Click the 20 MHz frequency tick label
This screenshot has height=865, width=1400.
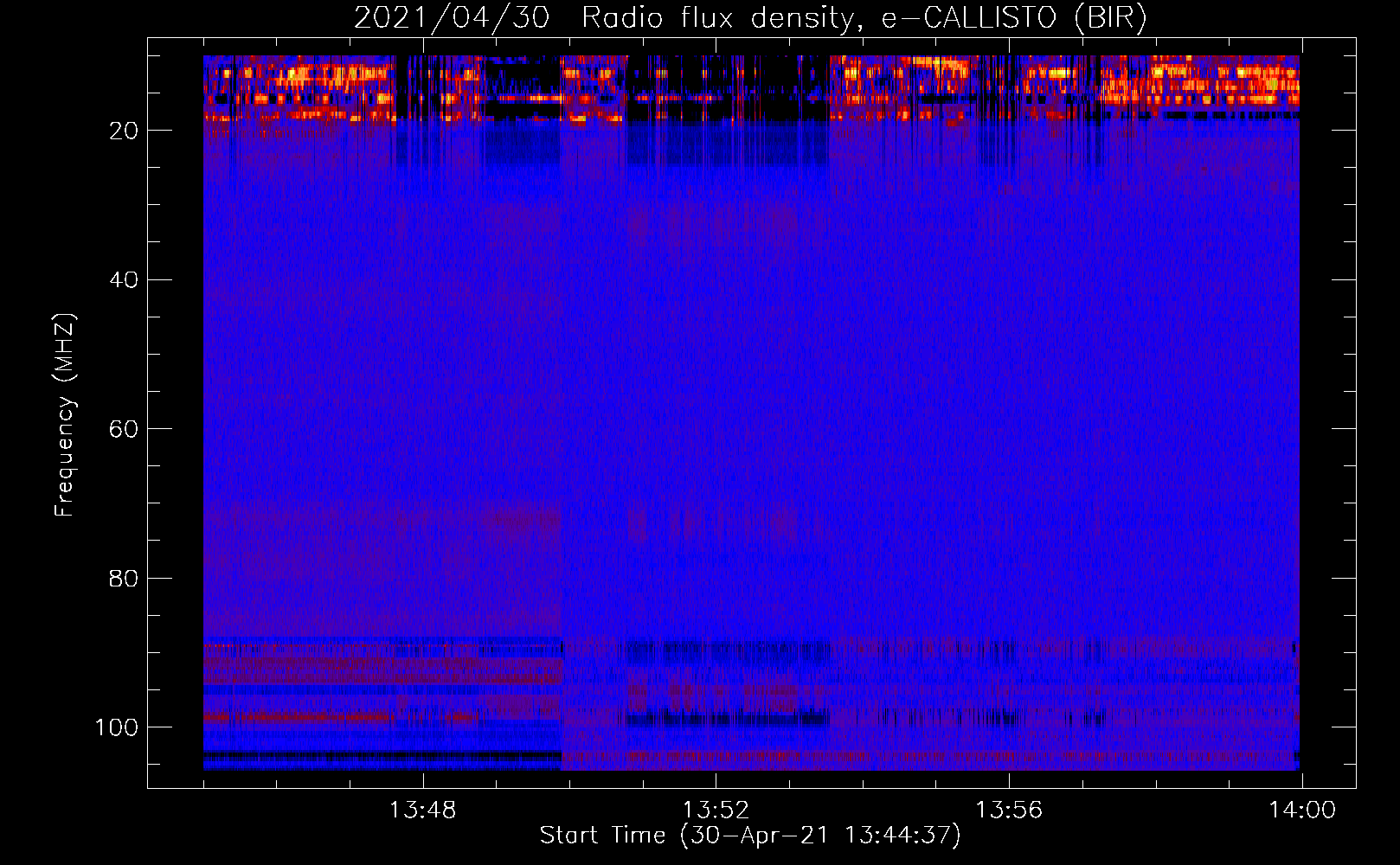[124, 131]
